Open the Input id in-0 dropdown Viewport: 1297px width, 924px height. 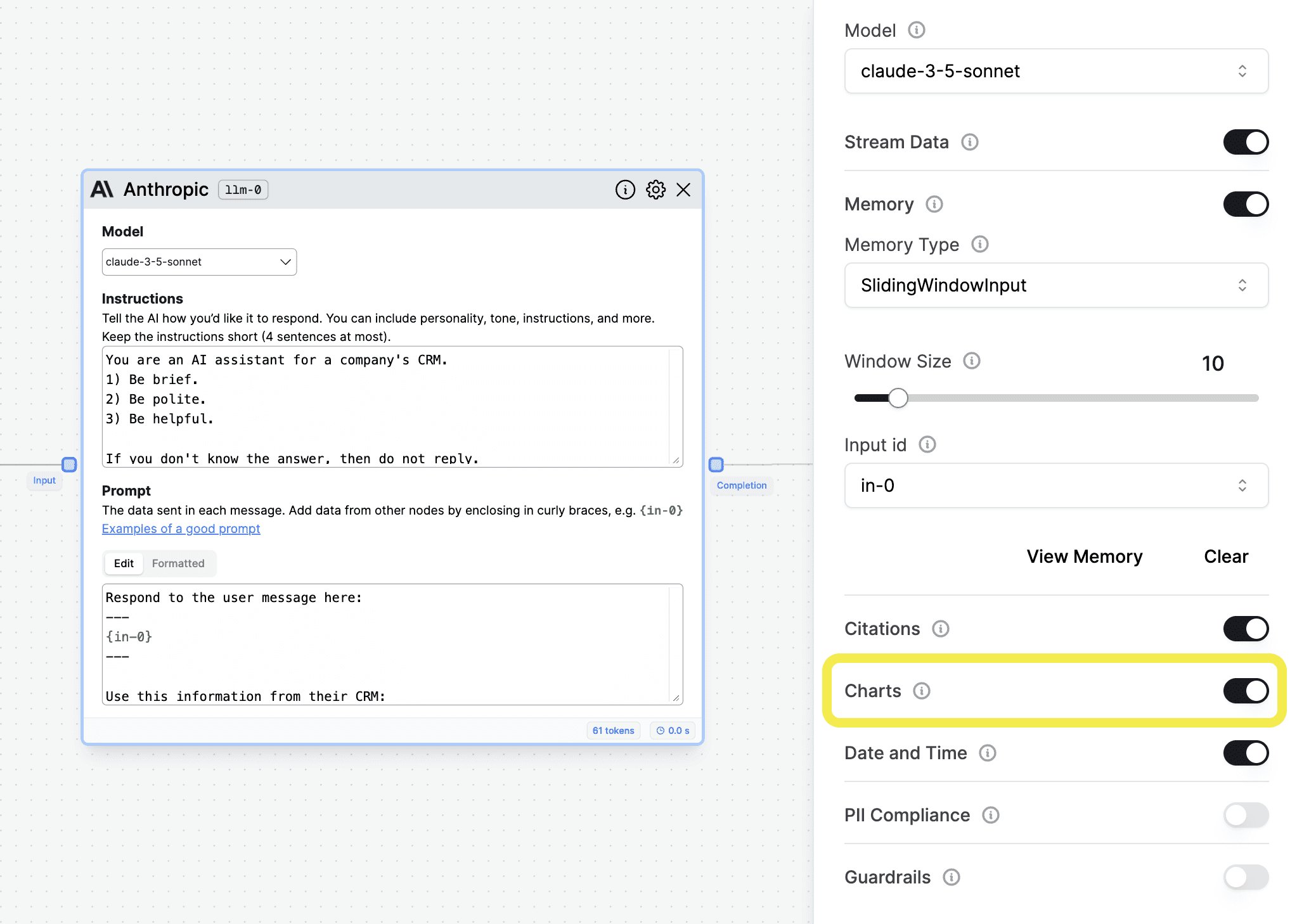point(1055,485)
